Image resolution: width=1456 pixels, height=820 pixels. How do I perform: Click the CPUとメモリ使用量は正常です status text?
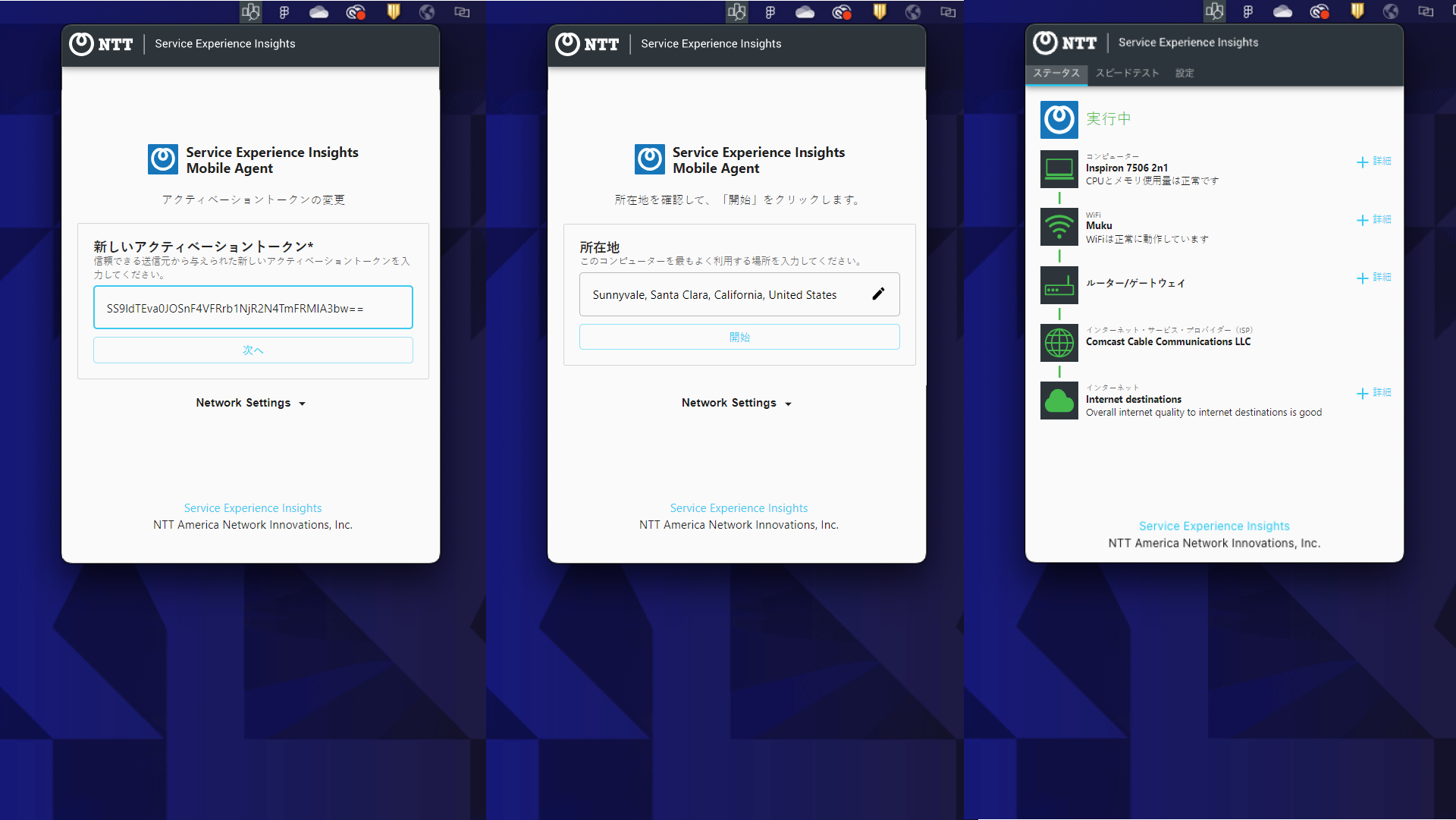1152,181
